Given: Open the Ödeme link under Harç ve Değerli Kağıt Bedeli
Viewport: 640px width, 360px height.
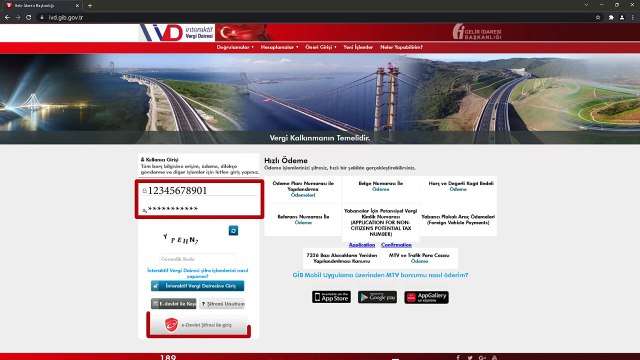Looking at the screenshot, I should [x=458, y=189].
